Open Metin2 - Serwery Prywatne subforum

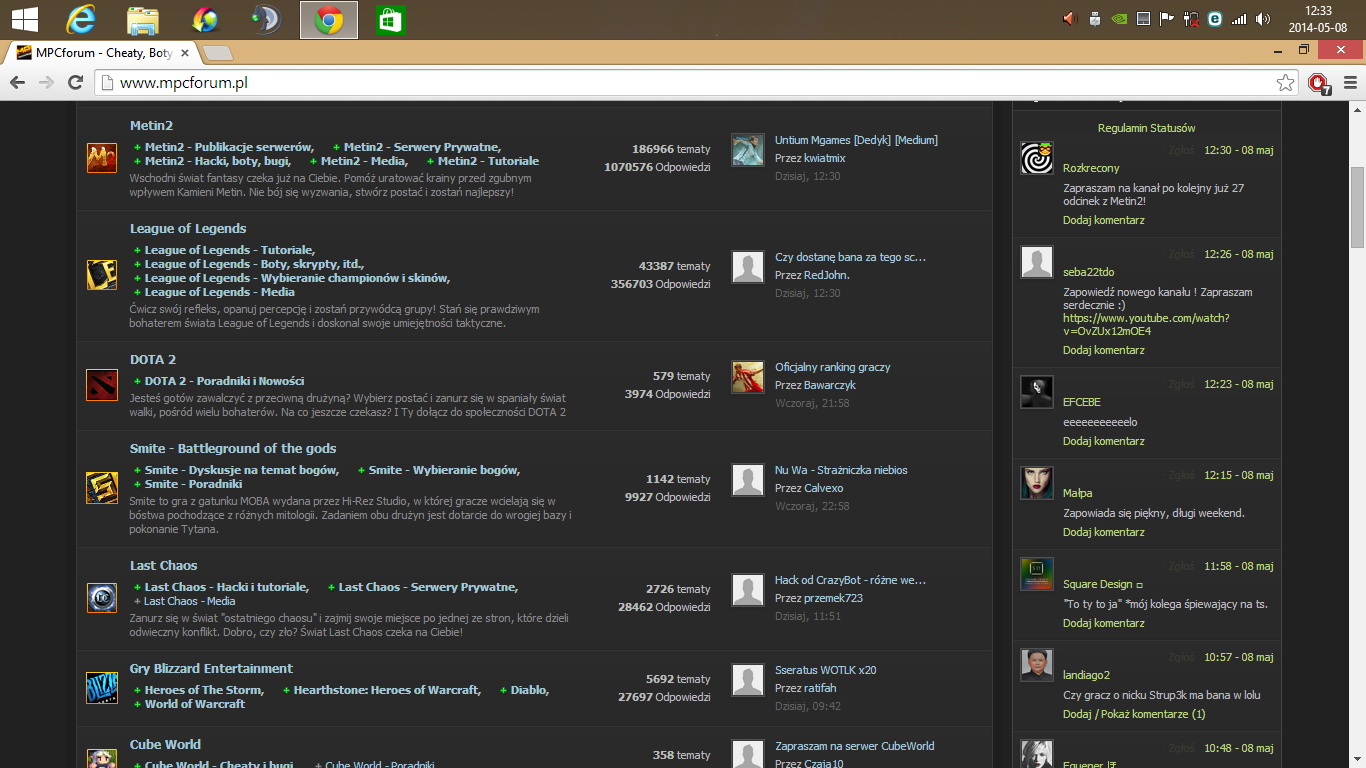[422, 147]
